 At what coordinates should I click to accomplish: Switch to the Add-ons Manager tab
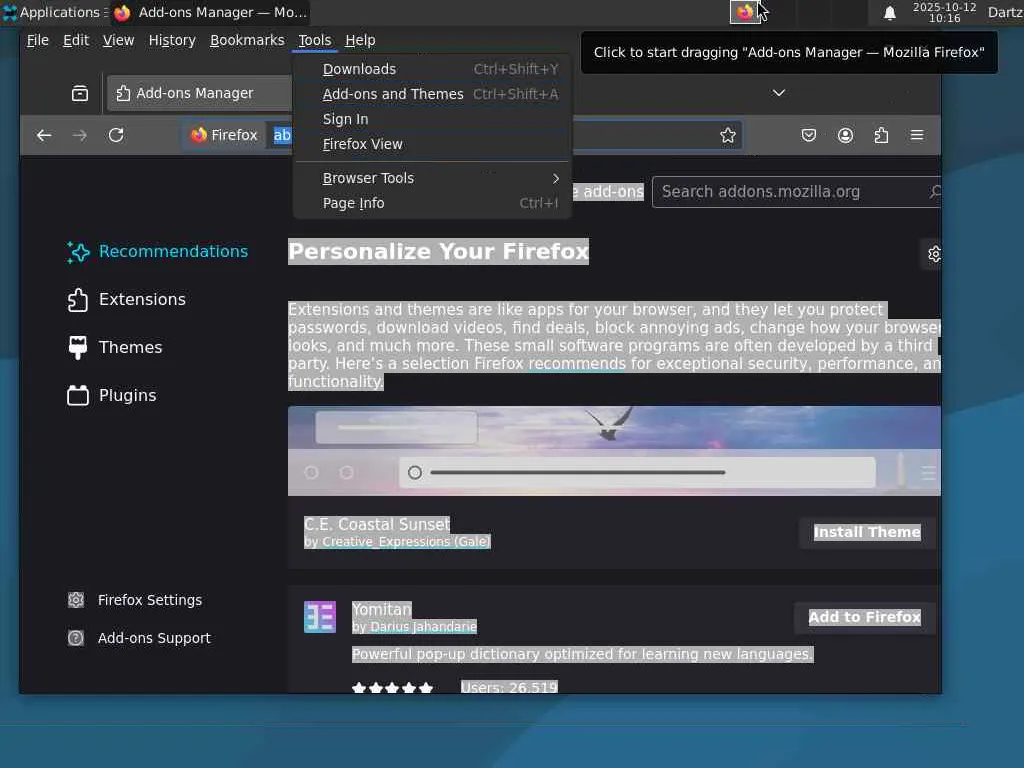(x=199, y=93)
